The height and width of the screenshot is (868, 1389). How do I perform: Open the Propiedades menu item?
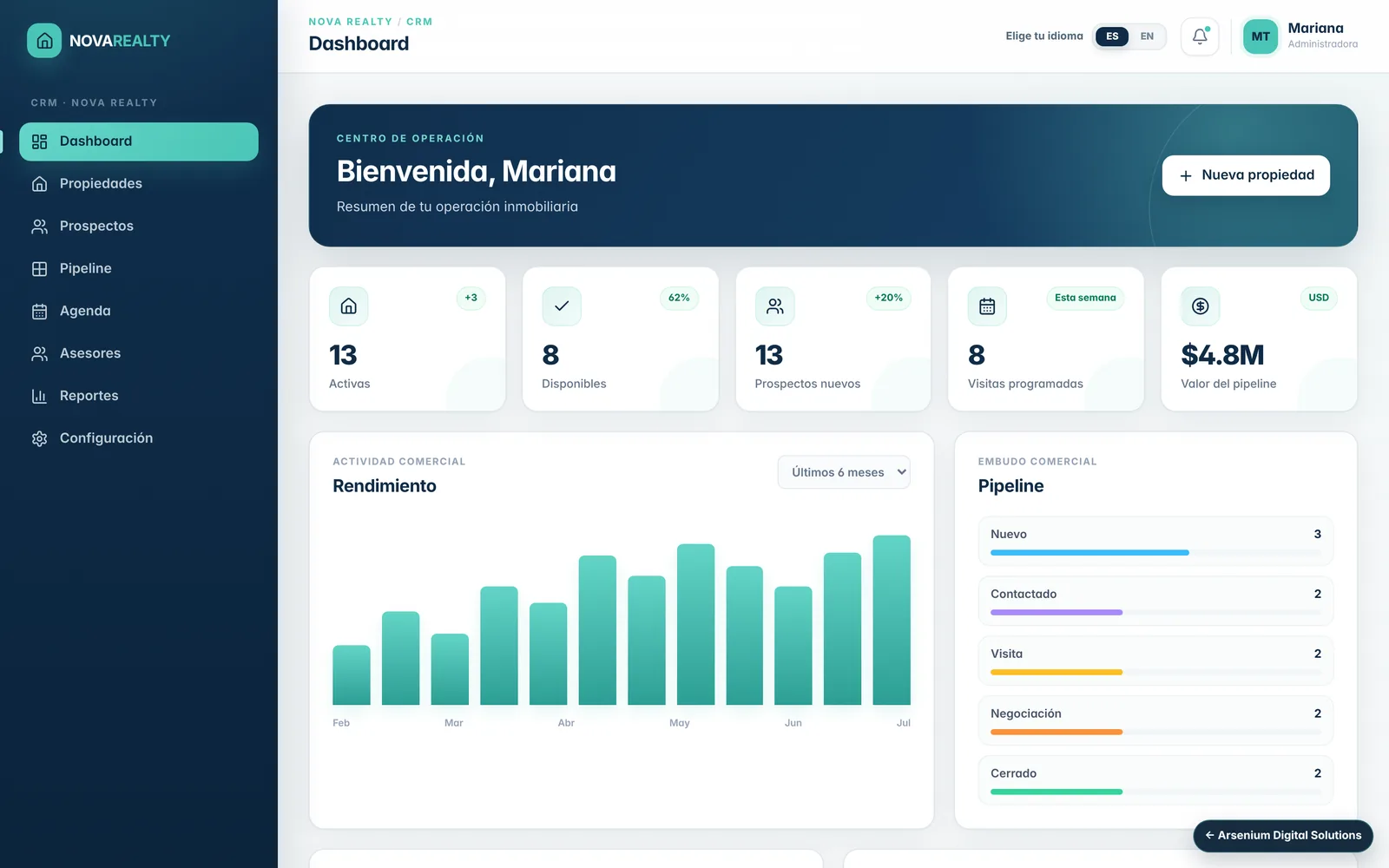coord(139,184)
